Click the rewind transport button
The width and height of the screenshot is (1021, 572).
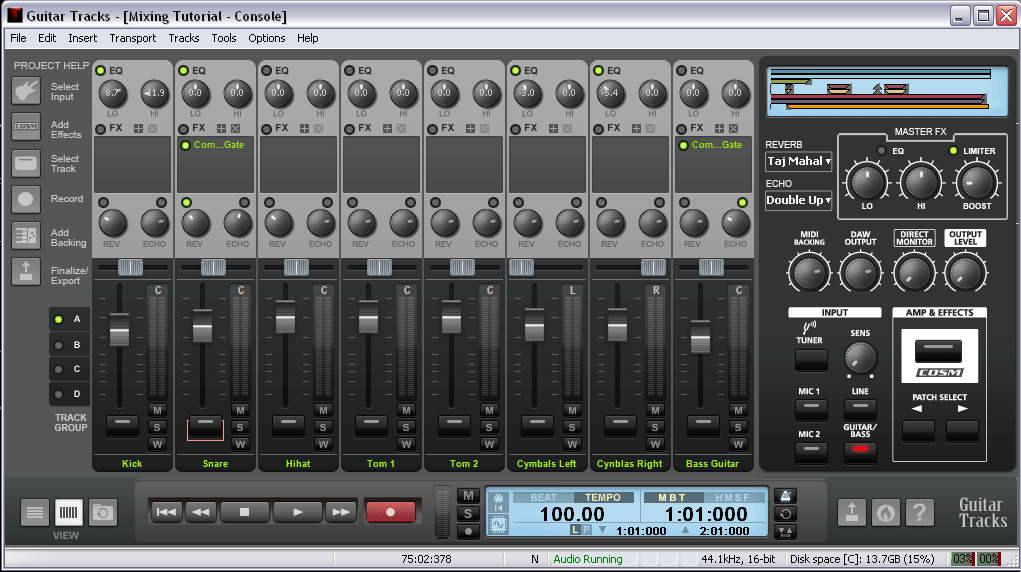[x=201, y=512]
